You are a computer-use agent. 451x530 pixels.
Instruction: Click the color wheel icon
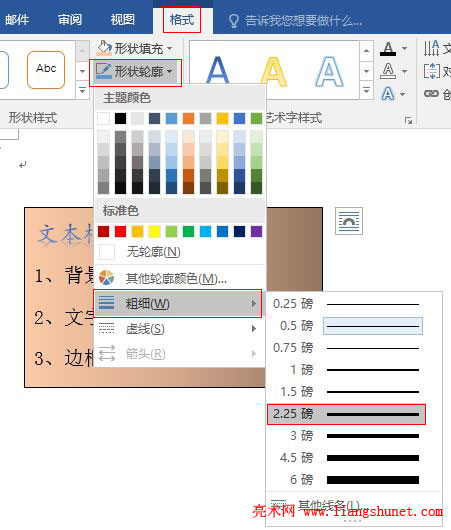point(106,278)
